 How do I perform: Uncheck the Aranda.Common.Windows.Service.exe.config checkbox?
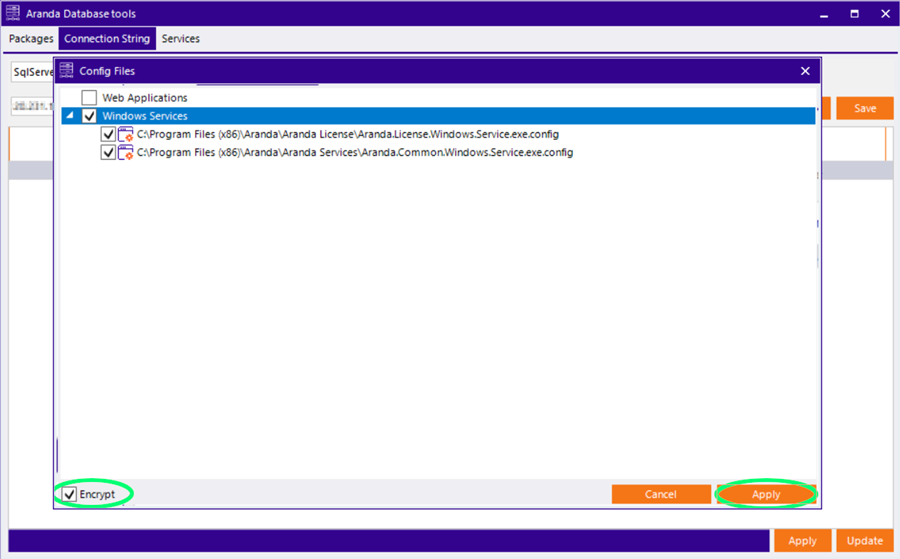108,153
